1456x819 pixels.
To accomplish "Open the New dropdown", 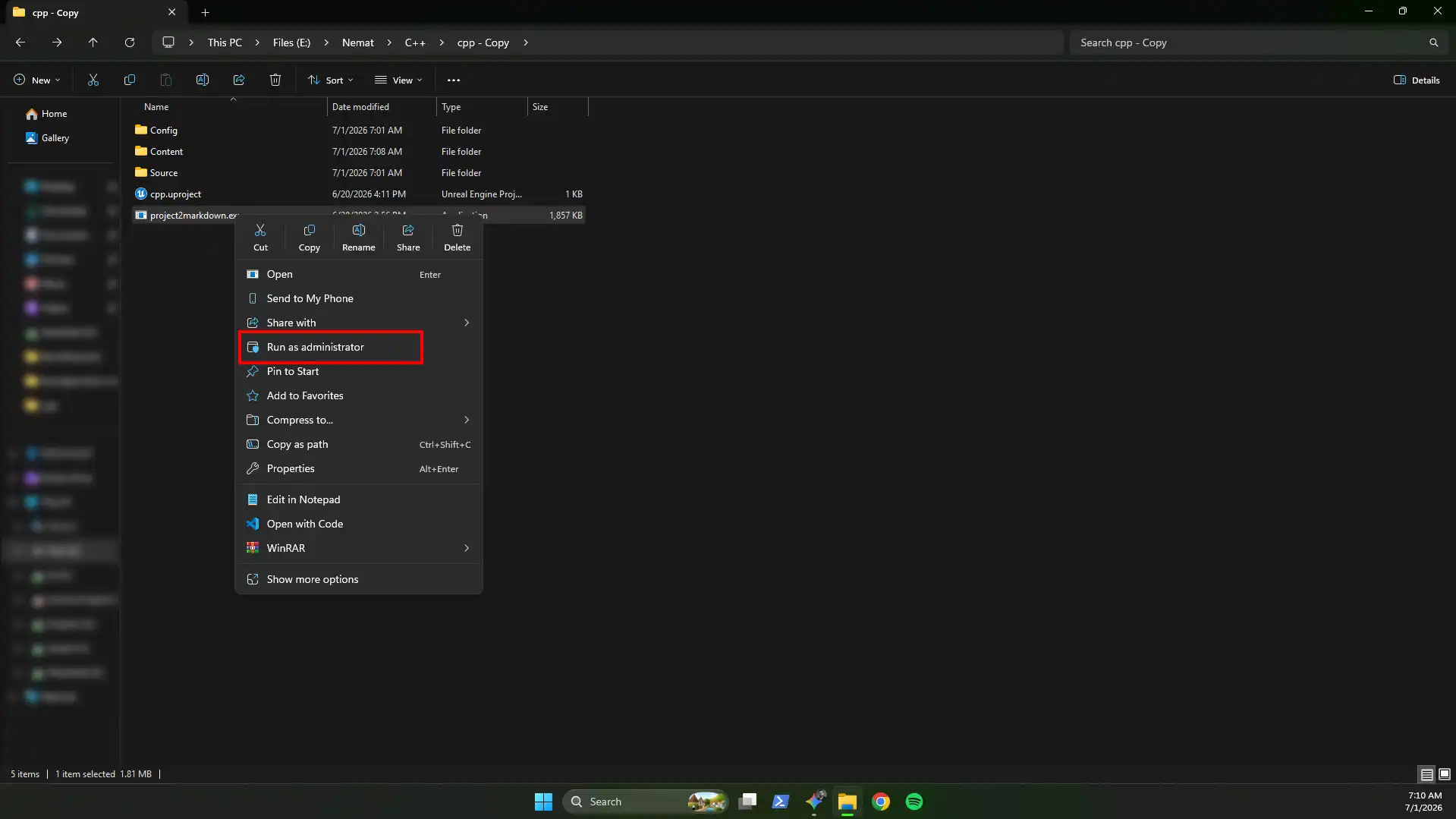I will point(36,80).
